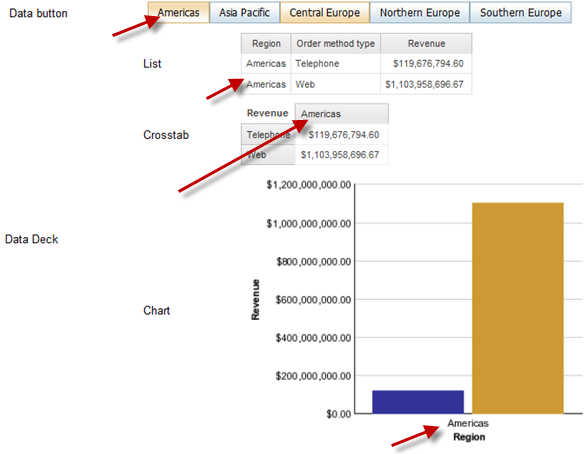The image size is (584, 454).
Task: Click the Order method type column header
Action: pyautogui.click(x=336, y=44)
